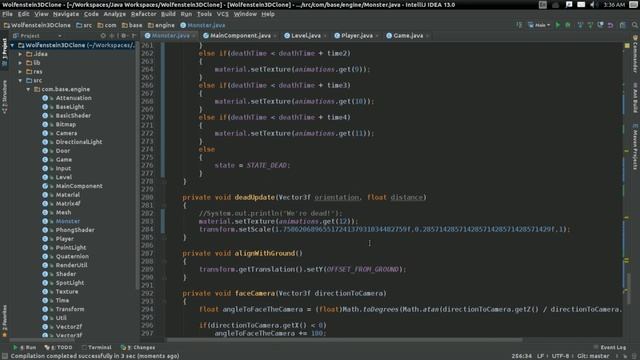Click the editor horizontal scrollbar
Viewport: 640px width, 360px height.
click(345, 340)
